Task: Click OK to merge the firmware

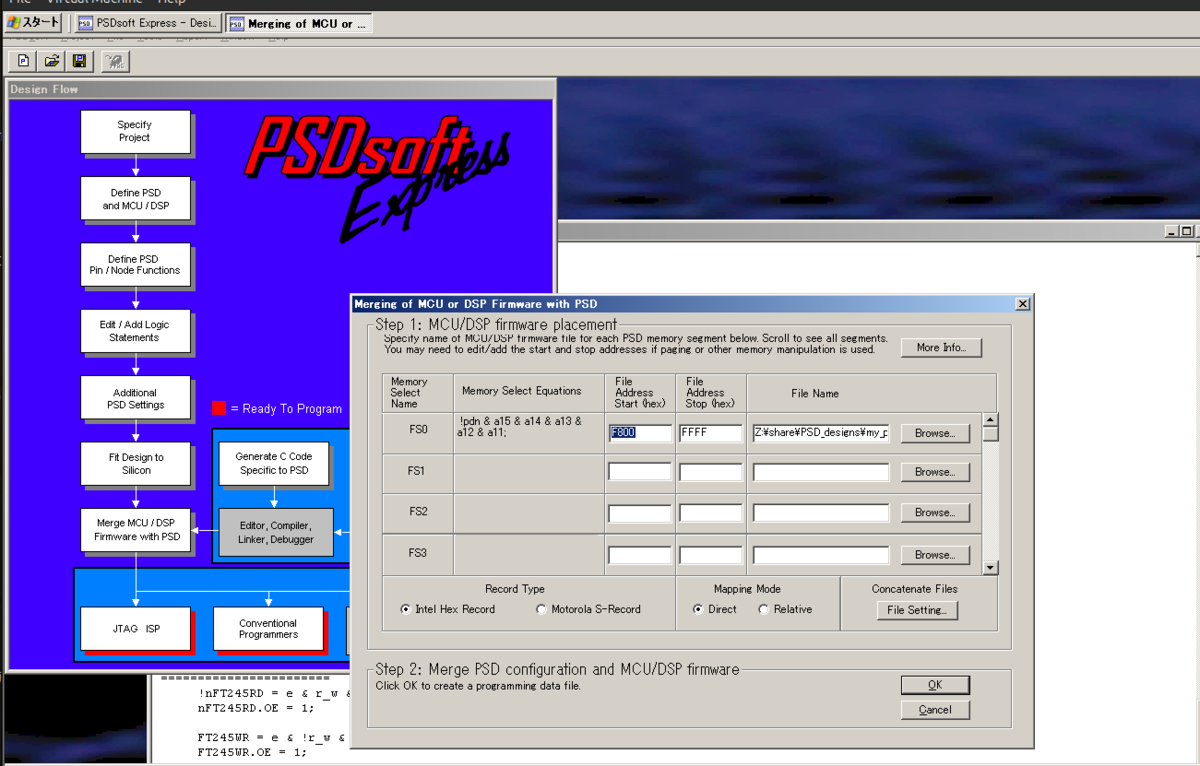Action: [935, 685]
